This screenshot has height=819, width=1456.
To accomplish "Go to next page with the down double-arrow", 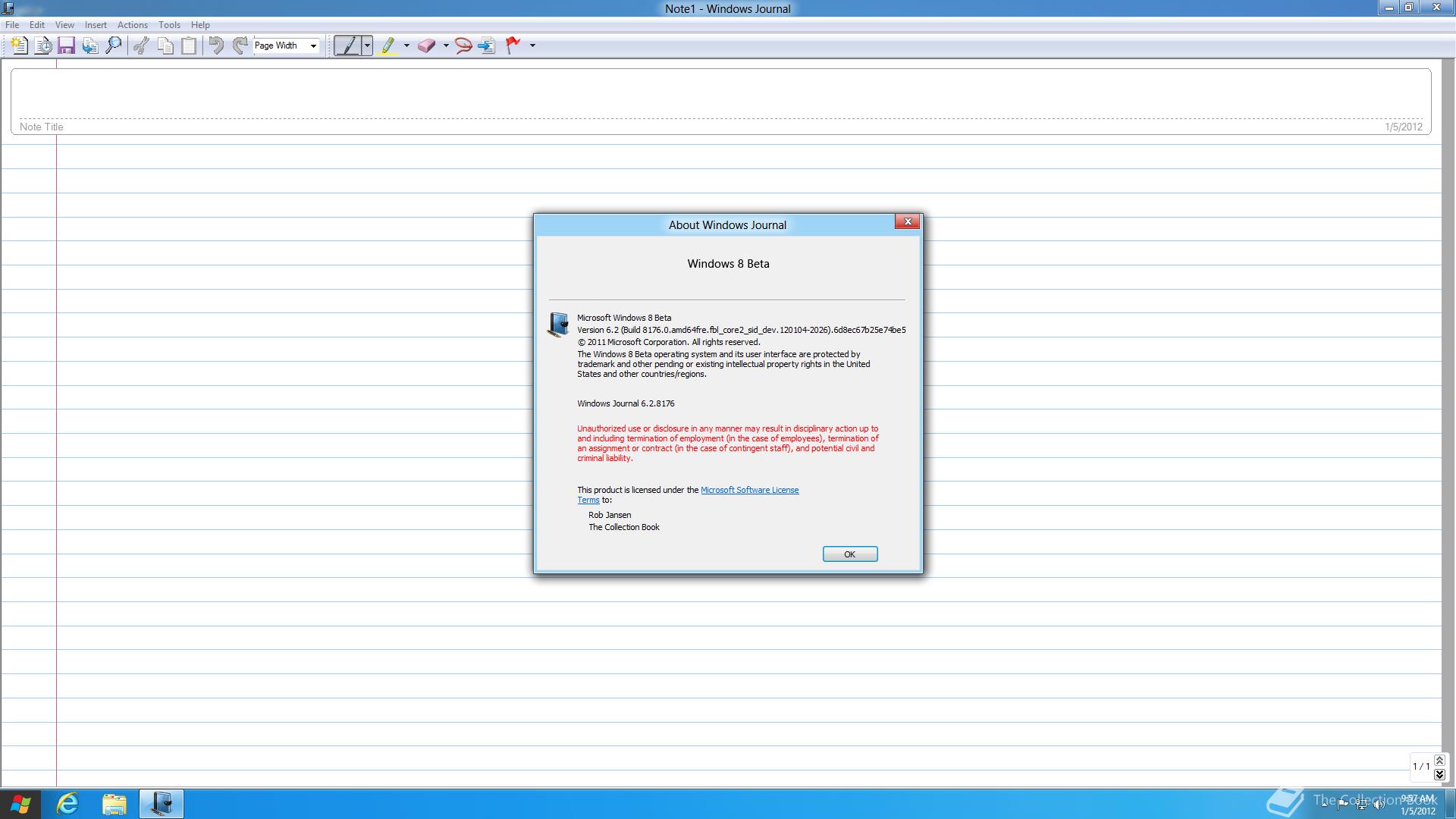I will [1439, 774].
